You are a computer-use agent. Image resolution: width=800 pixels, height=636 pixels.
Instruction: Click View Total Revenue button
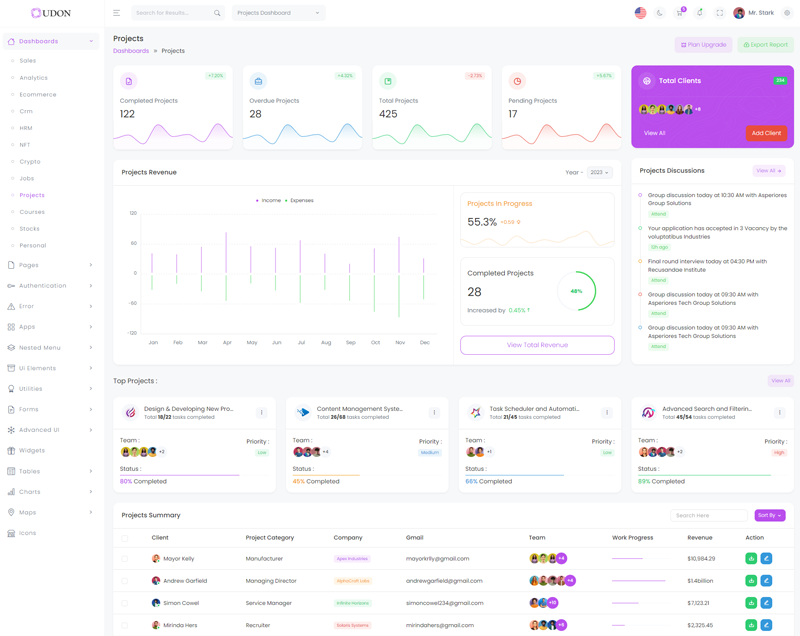pos(537,345)
